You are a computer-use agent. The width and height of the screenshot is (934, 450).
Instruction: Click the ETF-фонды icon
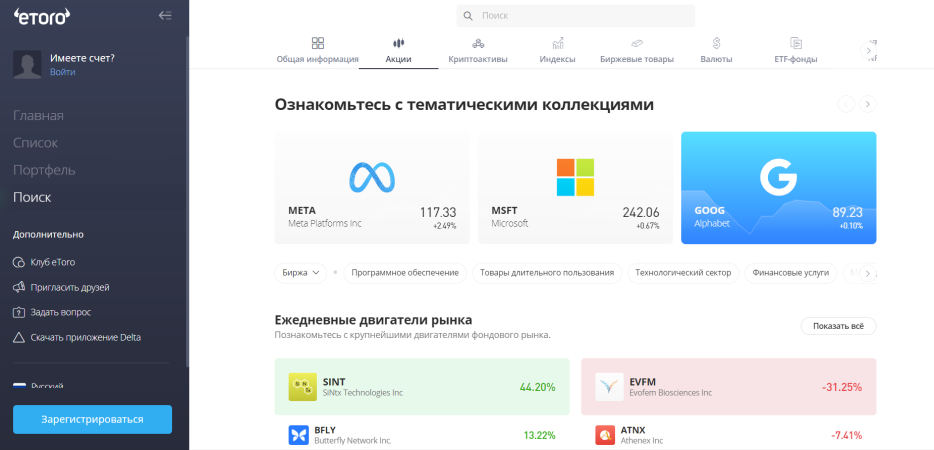pyautogui.click(x=796, y=43)
